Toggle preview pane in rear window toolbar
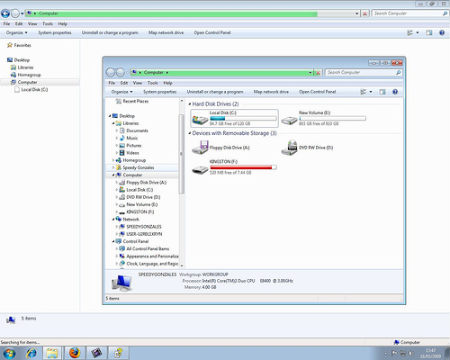450x360 pixels. point(429,33)
